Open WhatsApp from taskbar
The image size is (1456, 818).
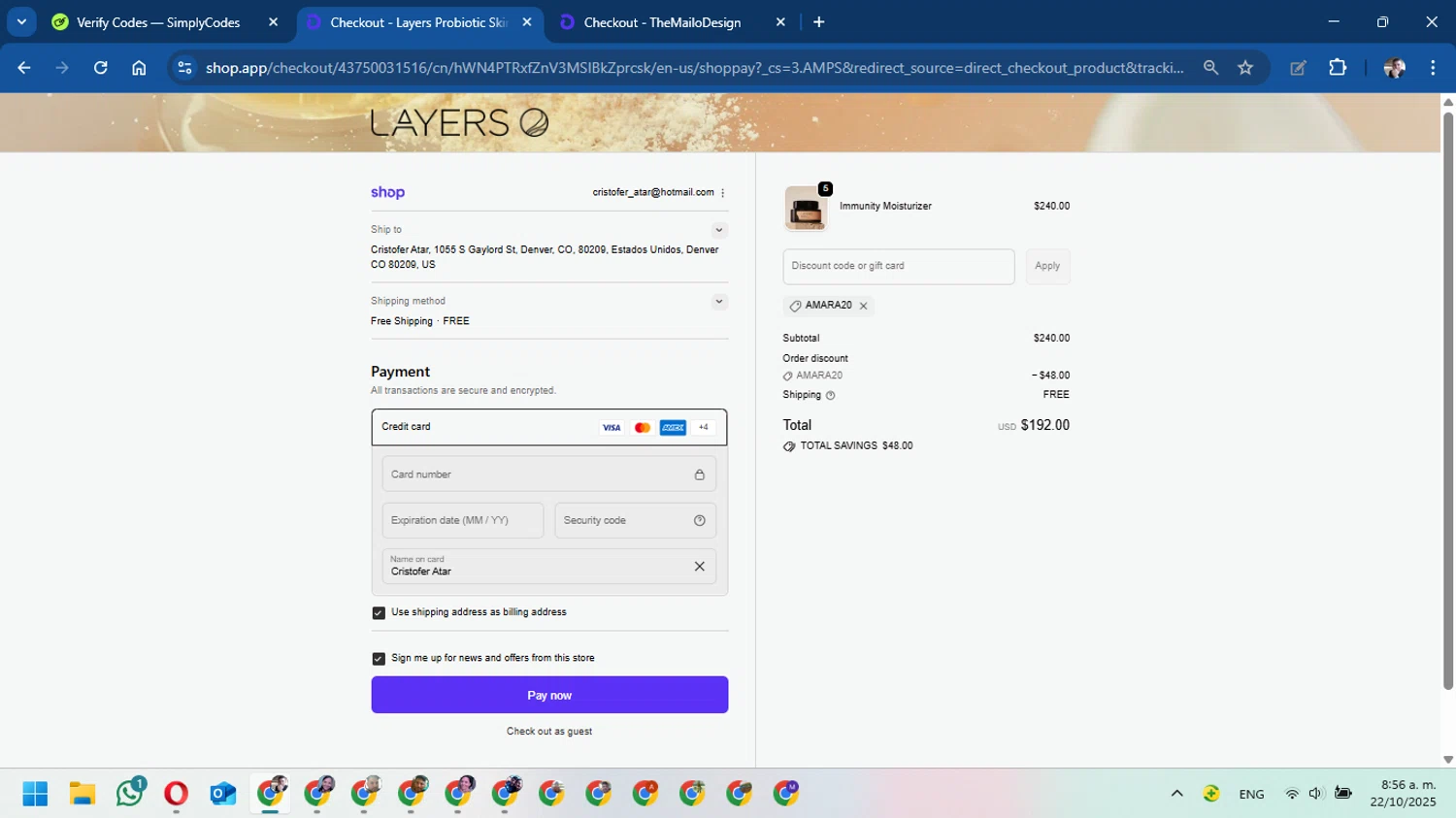coord(130,793)
